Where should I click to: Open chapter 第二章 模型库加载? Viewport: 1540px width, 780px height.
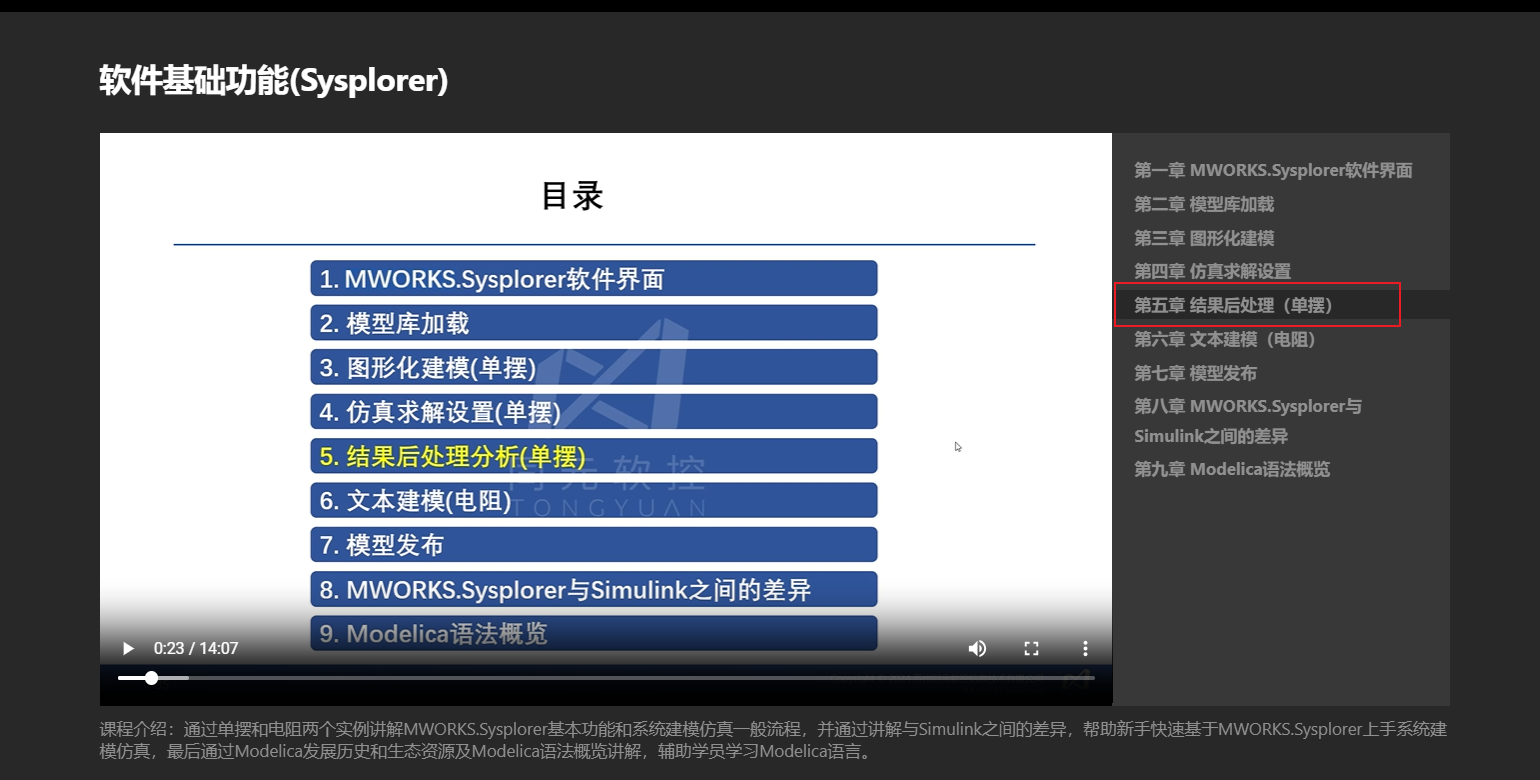tap(1204, 205)
